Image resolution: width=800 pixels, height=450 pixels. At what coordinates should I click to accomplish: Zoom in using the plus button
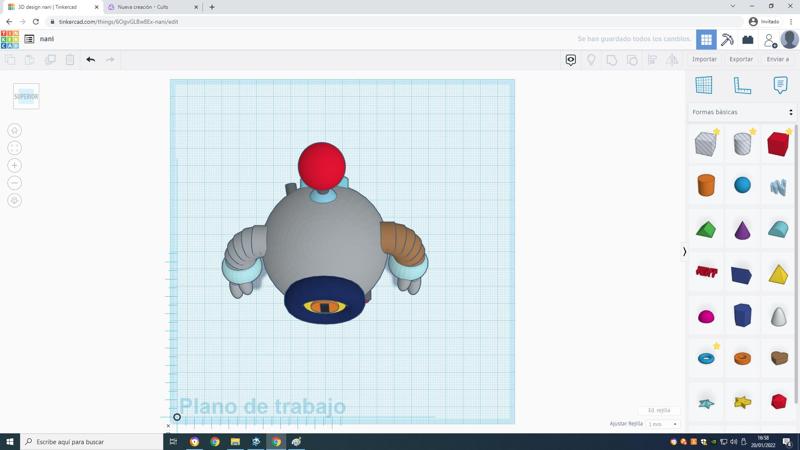pos(14,165)
